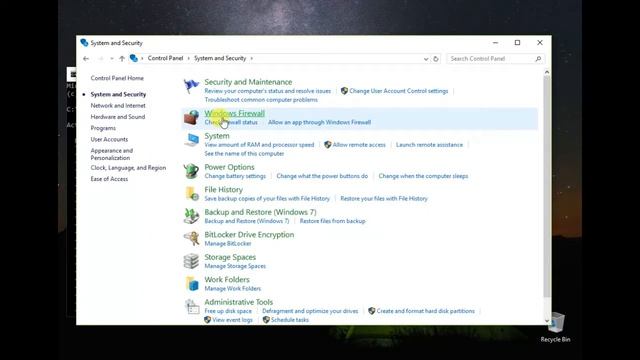
Task: Focus the Search Control Panel field
Action: (x=496, y=59)
